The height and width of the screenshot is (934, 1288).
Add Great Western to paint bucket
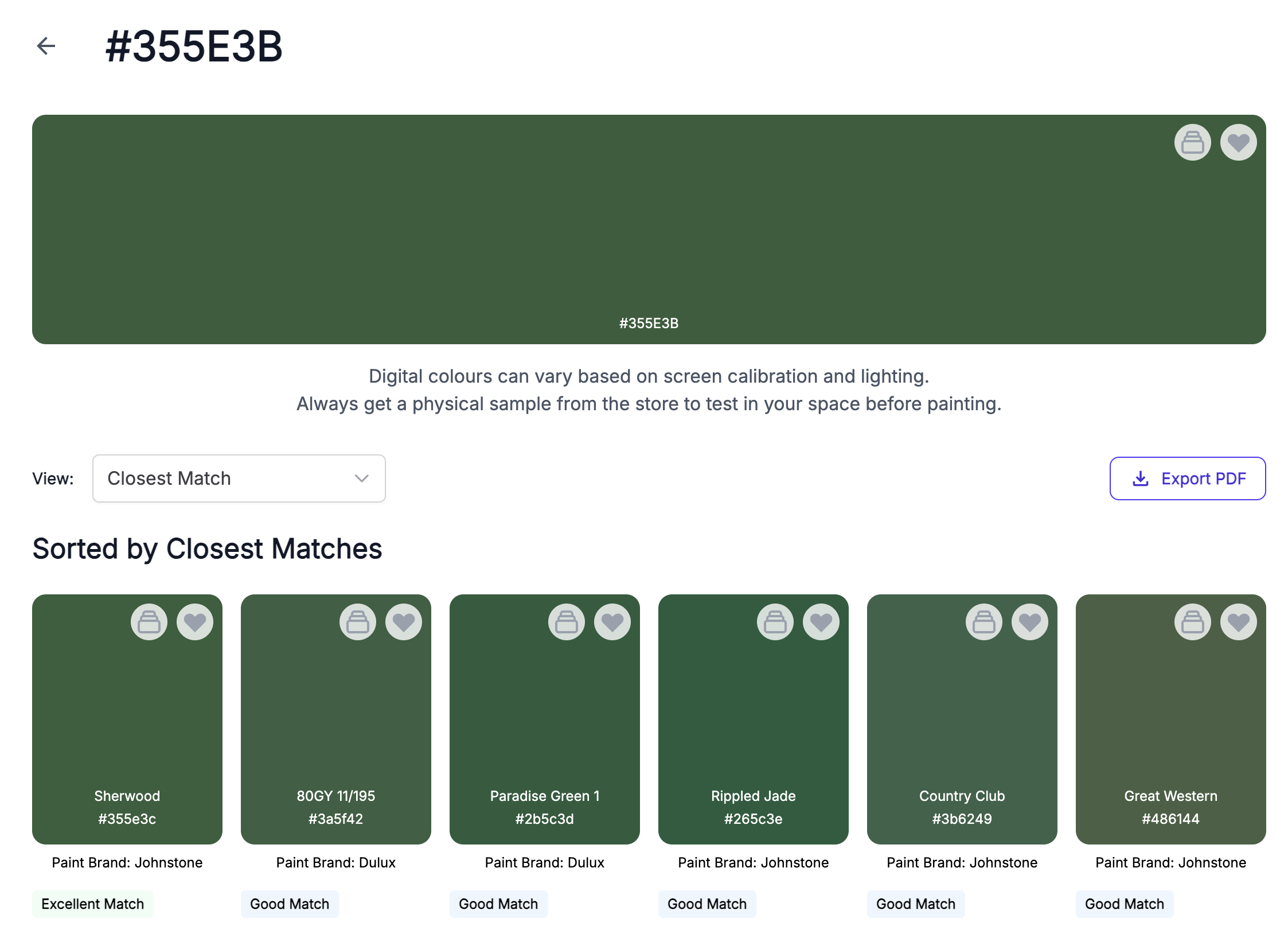tap(1192, 622)
